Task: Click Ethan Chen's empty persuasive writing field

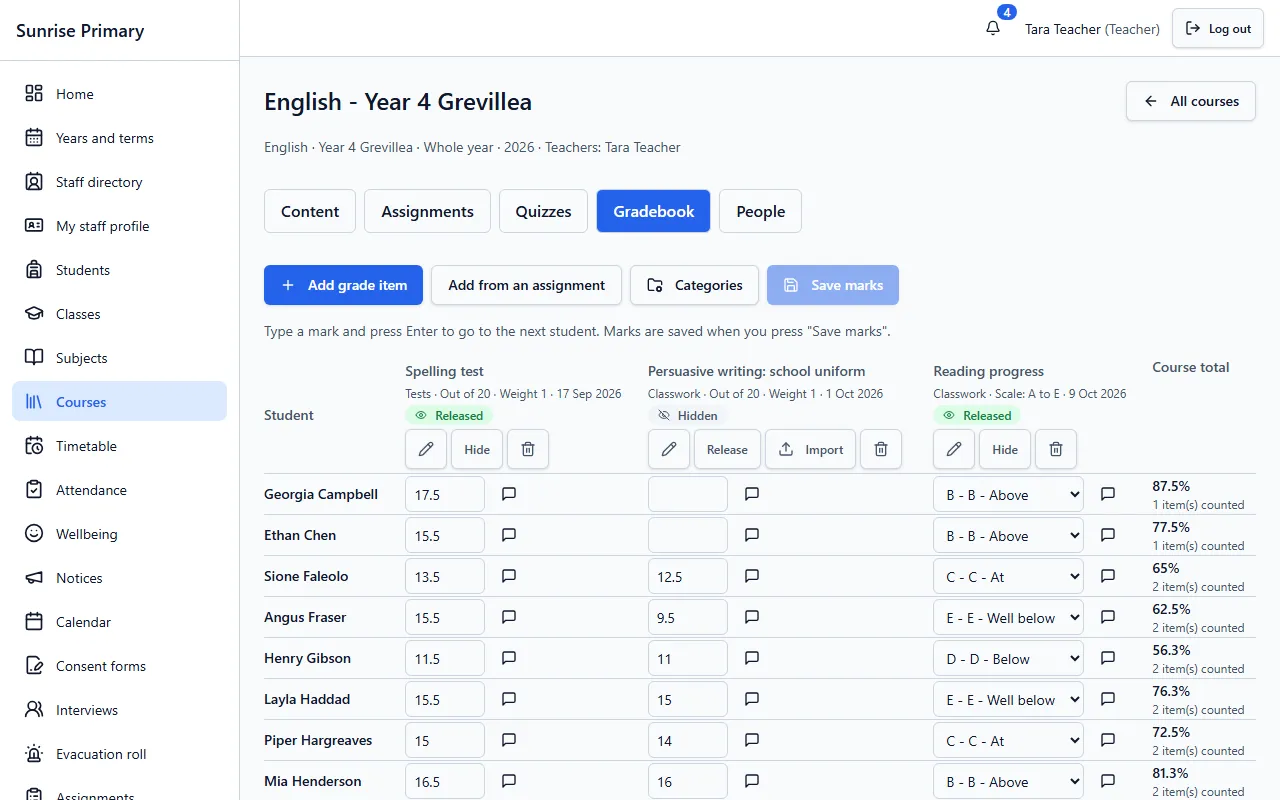Action: [x=688, y=535]
